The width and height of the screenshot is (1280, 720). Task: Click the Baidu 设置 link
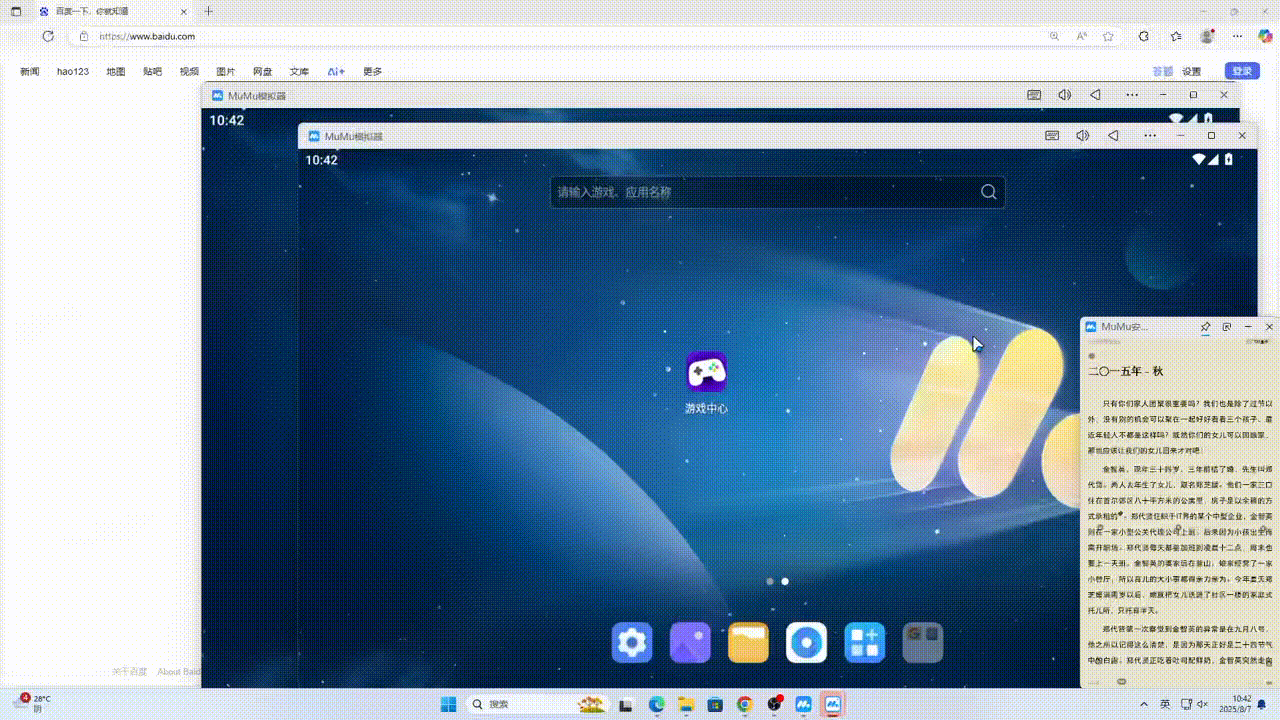click(x=1191, y=72)
